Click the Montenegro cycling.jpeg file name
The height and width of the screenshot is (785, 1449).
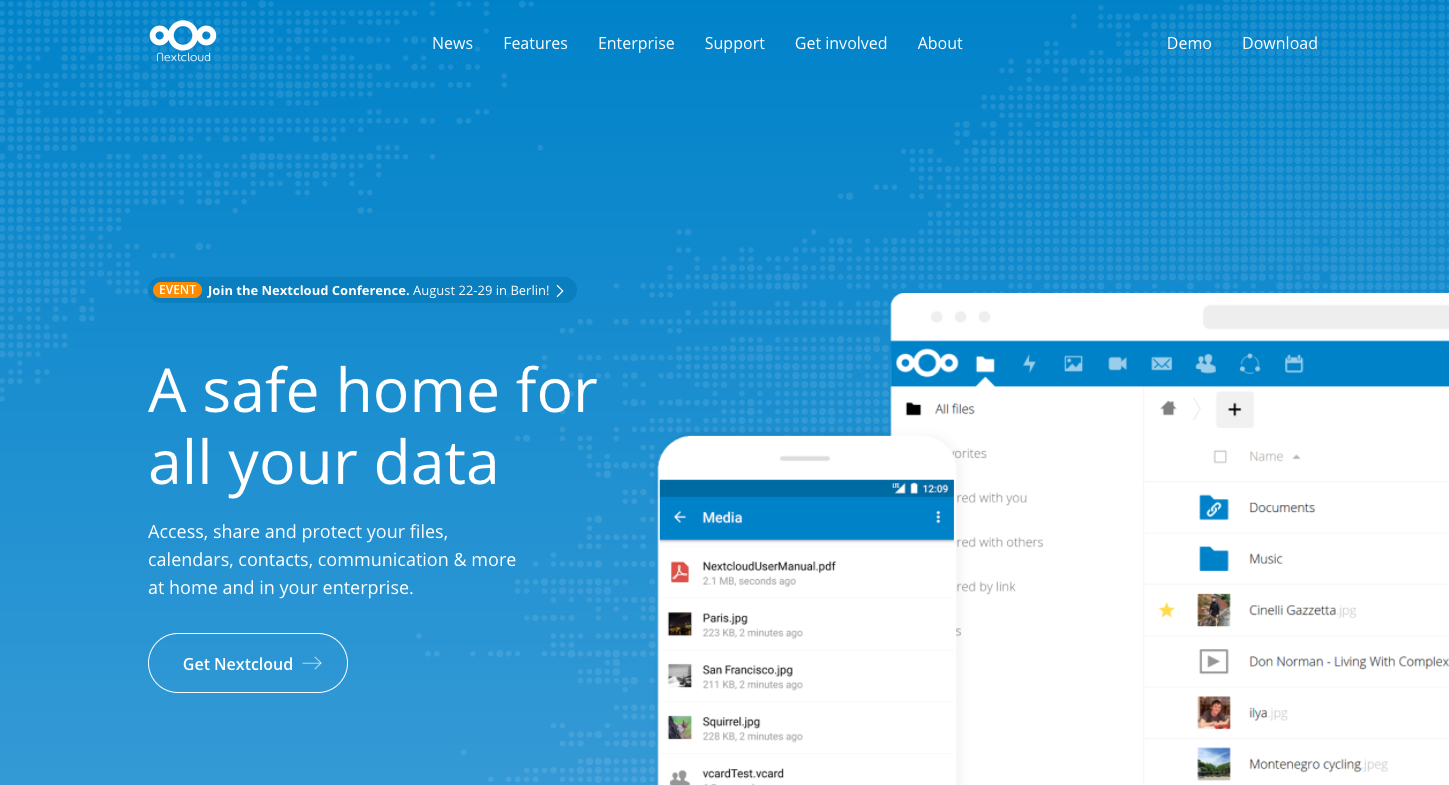coord(1318,764)
